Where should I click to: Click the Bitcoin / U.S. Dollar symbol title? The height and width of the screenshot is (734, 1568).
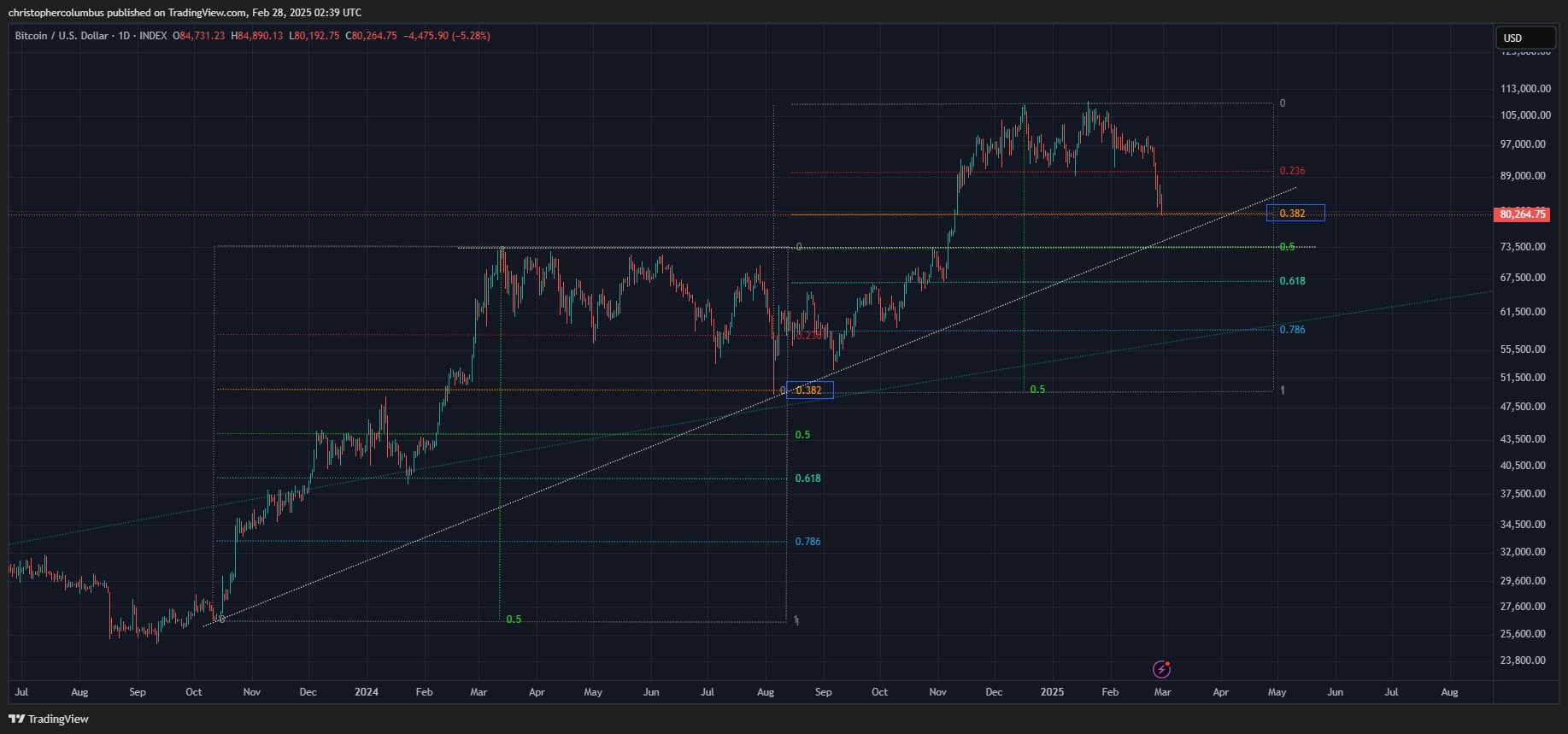tap(62, 36)
